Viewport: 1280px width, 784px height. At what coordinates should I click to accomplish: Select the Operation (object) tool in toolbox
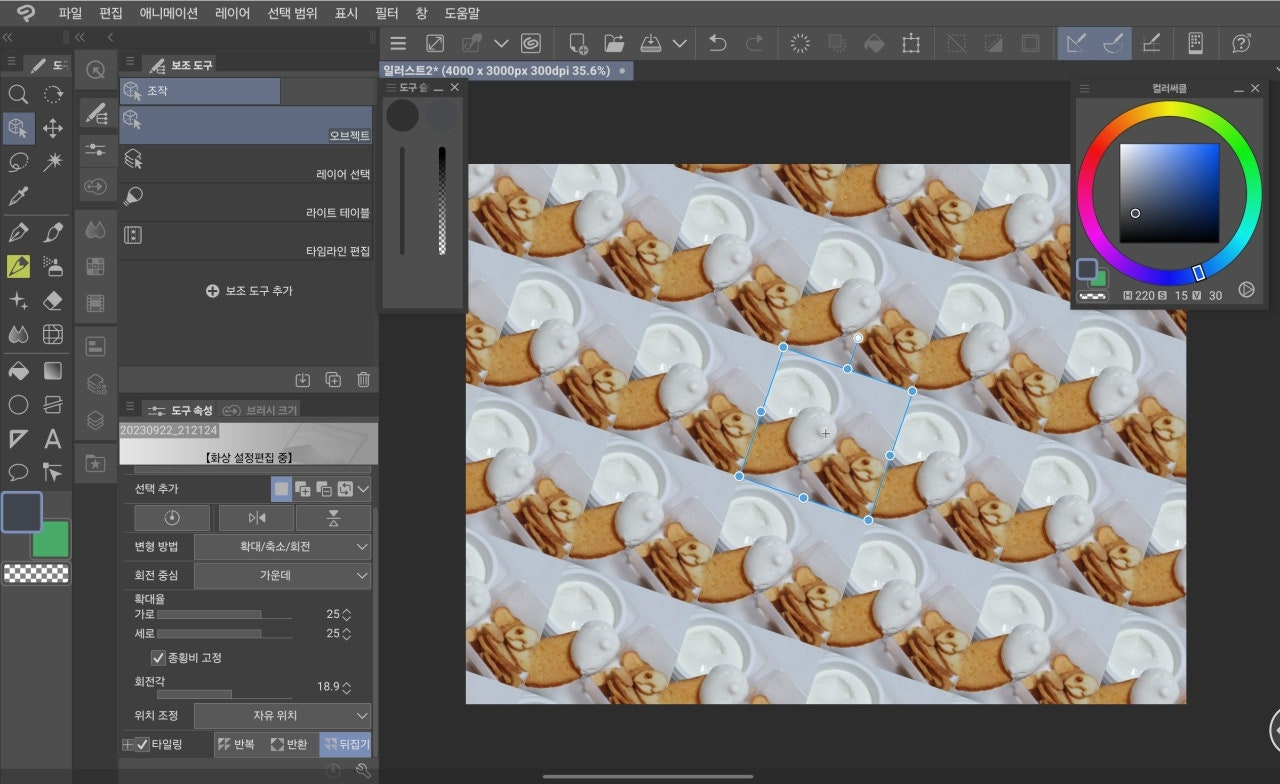pos(18,128)
